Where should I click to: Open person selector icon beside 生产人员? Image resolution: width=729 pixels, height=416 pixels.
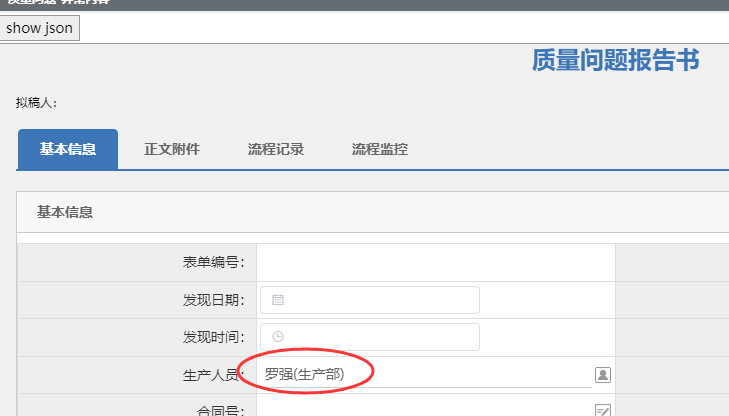point(603,375)
